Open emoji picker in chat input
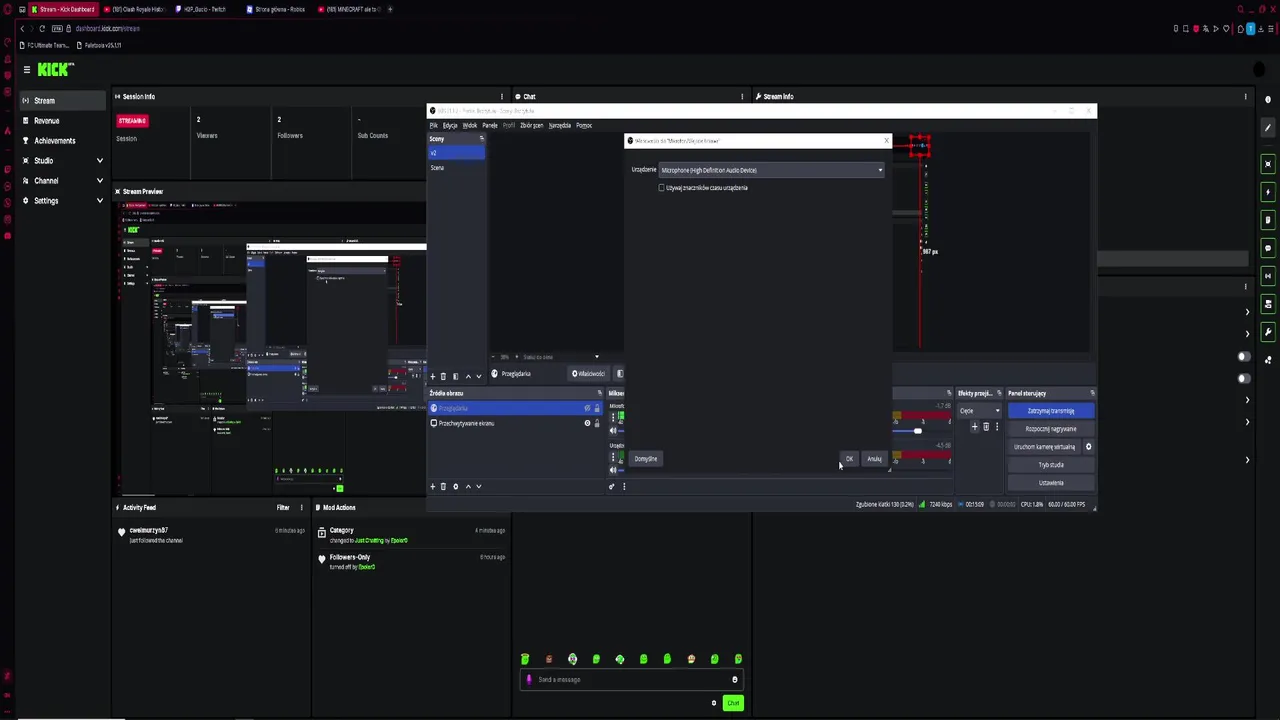This screenshot has width=1280, height=720. pos(735,680)
